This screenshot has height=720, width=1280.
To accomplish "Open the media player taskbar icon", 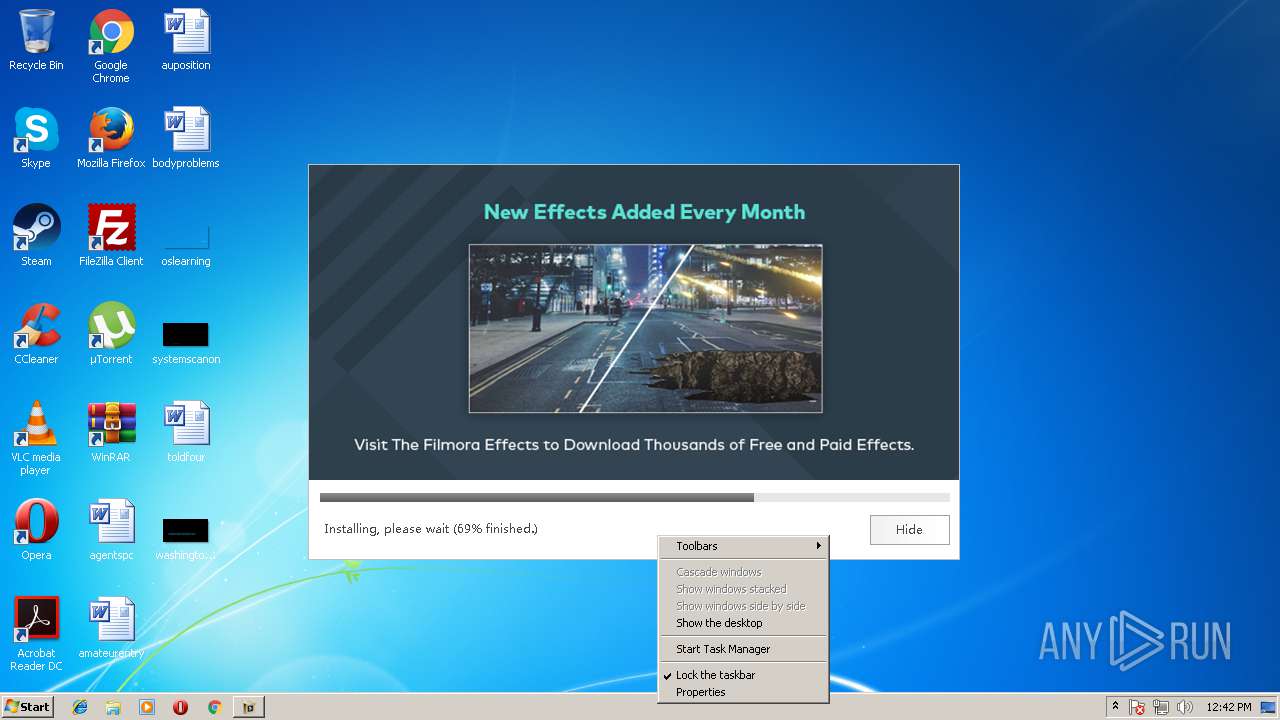I will pos(147,707).
